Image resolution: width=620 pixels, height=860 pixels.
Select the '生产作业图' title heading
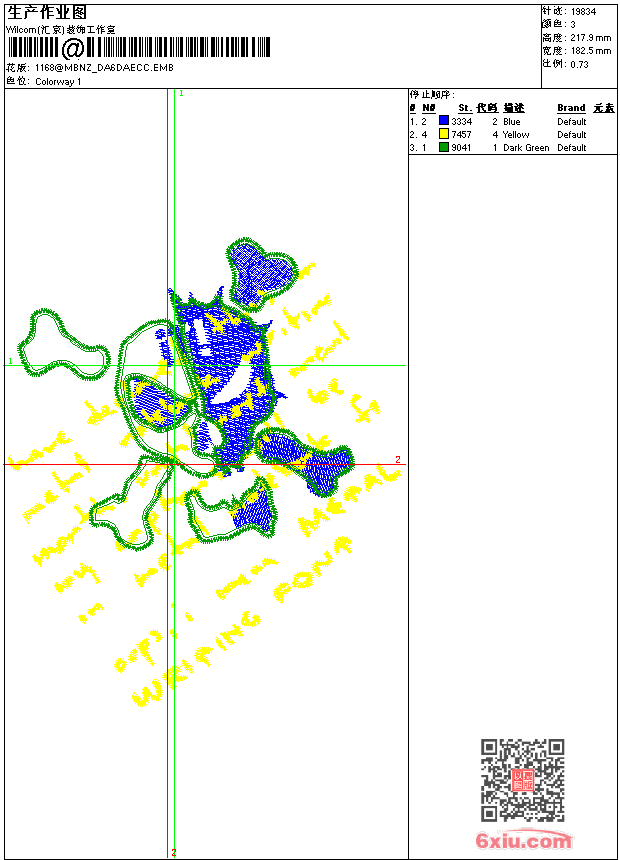point(47,12)
